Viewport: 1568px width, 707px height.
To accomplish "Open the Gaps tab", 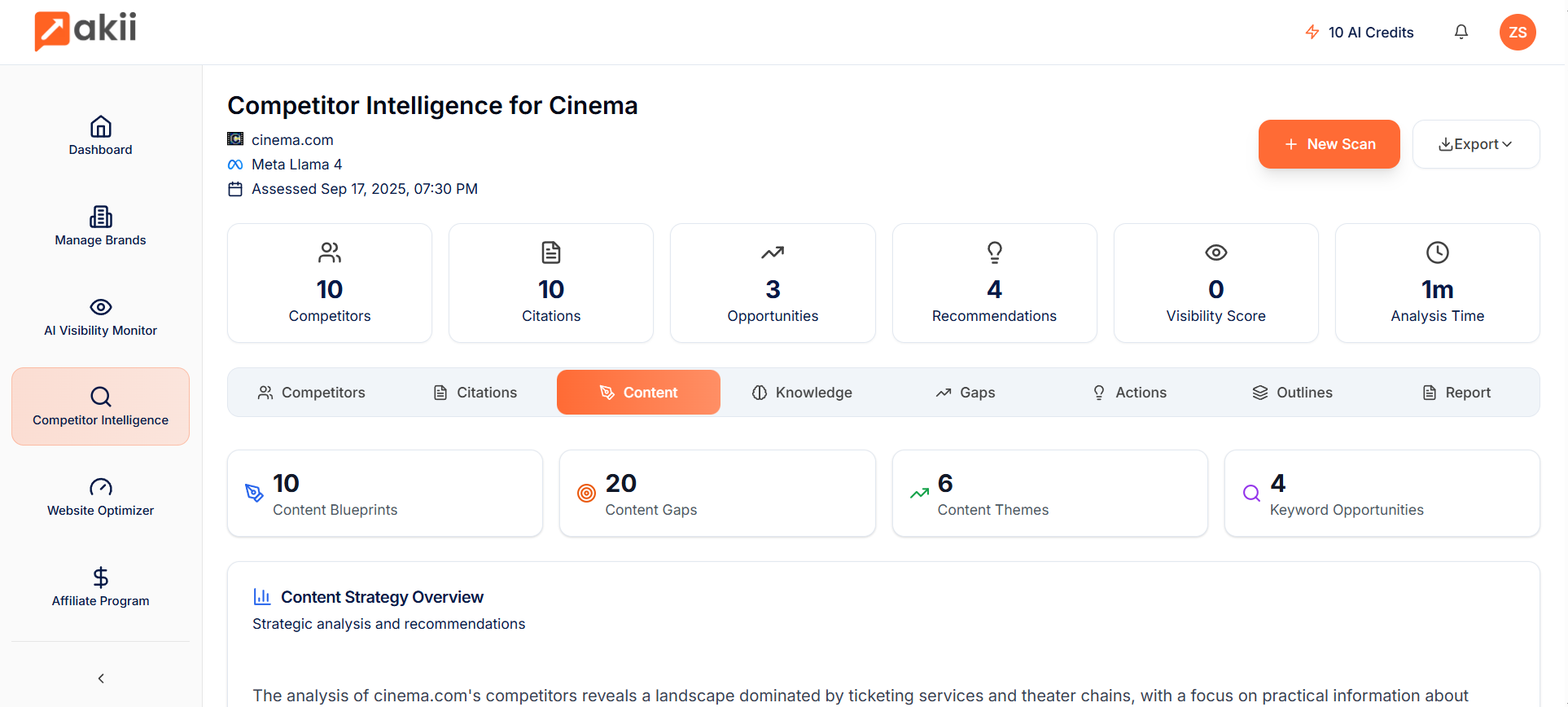I will [x=966, y=393].
